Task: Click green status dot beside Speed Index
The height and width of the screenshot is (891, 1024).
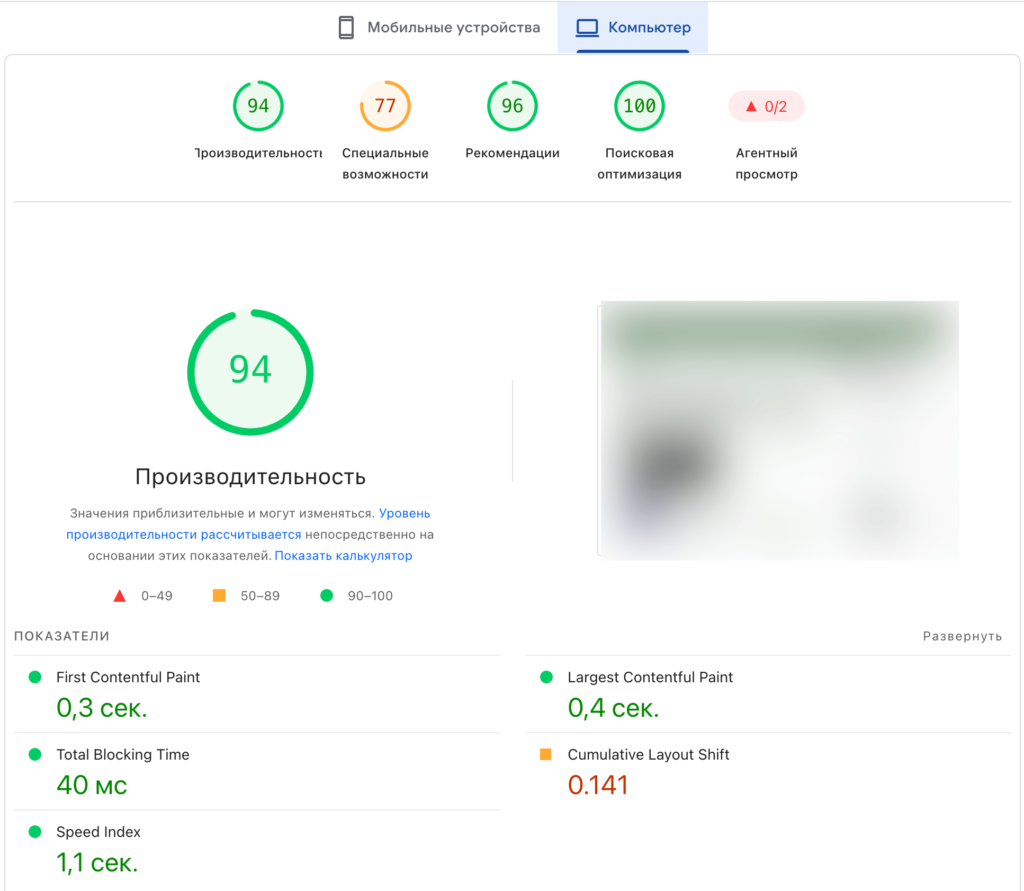Action: (35, 832)
